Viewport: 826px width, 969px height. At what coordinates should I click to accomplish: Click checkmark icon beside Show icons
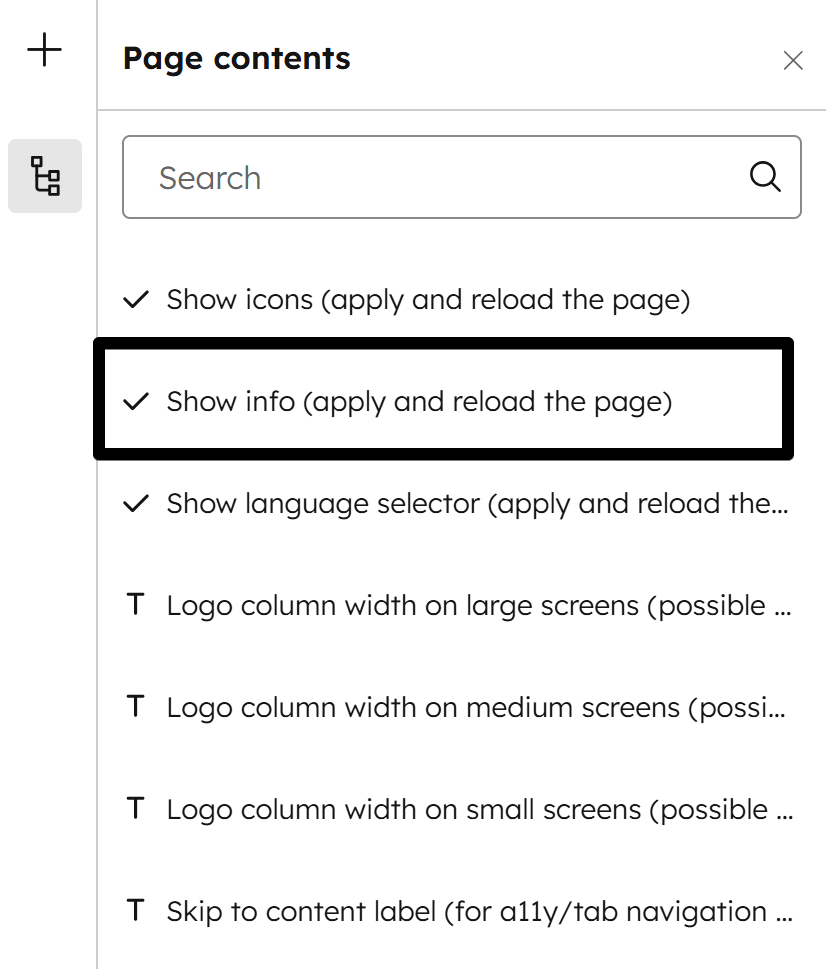click(136, 300)
